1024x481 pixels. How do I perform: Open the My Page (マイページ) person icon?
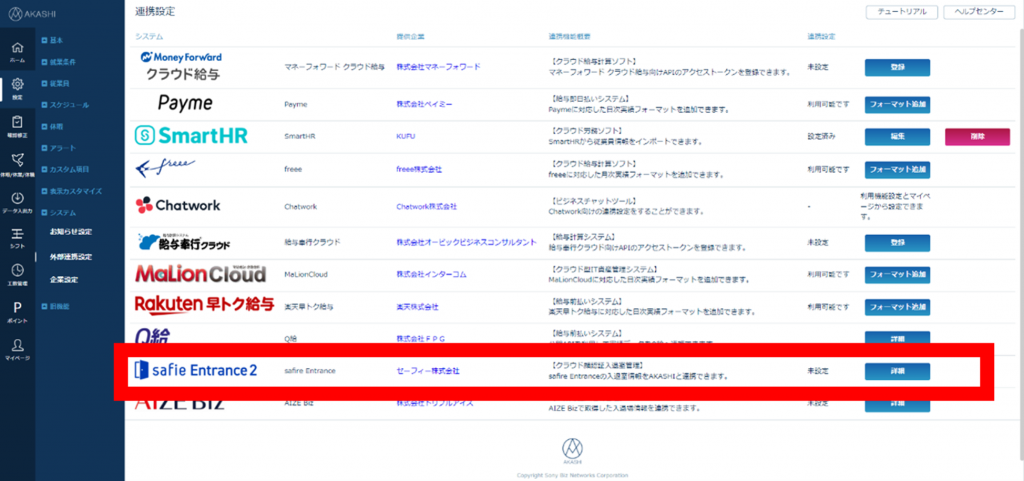point(18,349)
